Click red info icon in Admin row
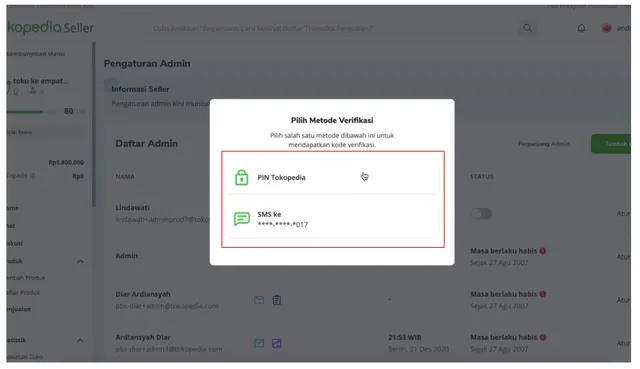This screenshot has width=640, height=369. click(x=543, y=251)
